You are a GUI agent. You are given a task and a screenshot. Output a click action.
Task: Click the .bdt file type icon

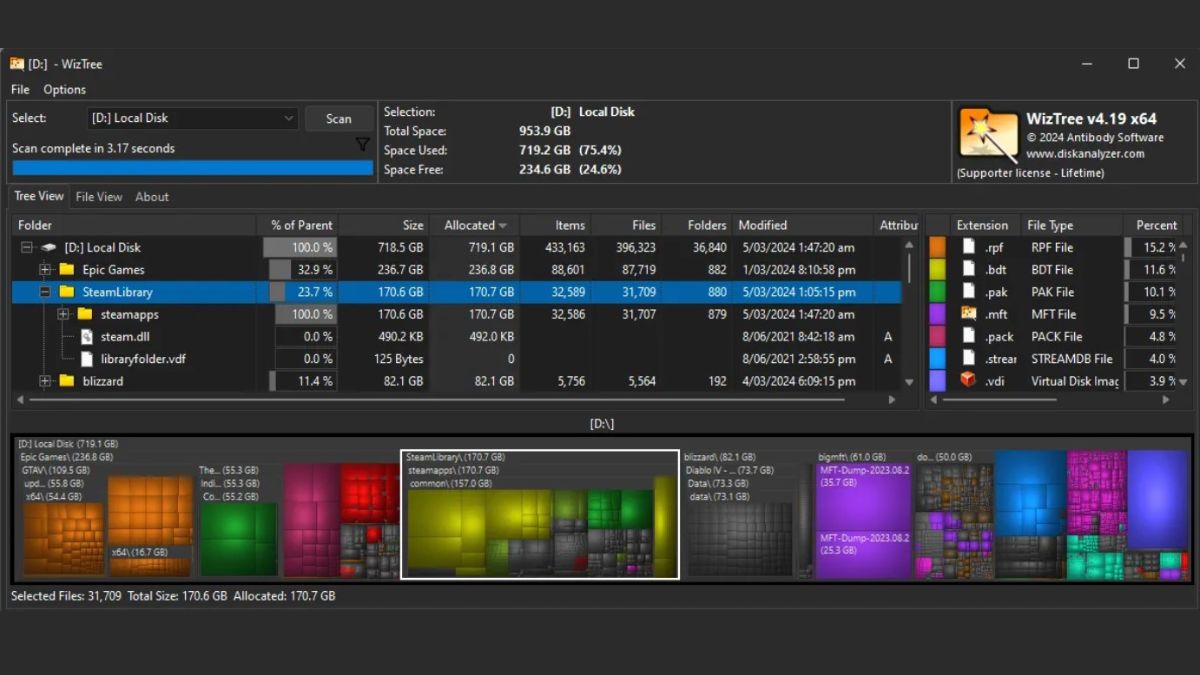968,270
